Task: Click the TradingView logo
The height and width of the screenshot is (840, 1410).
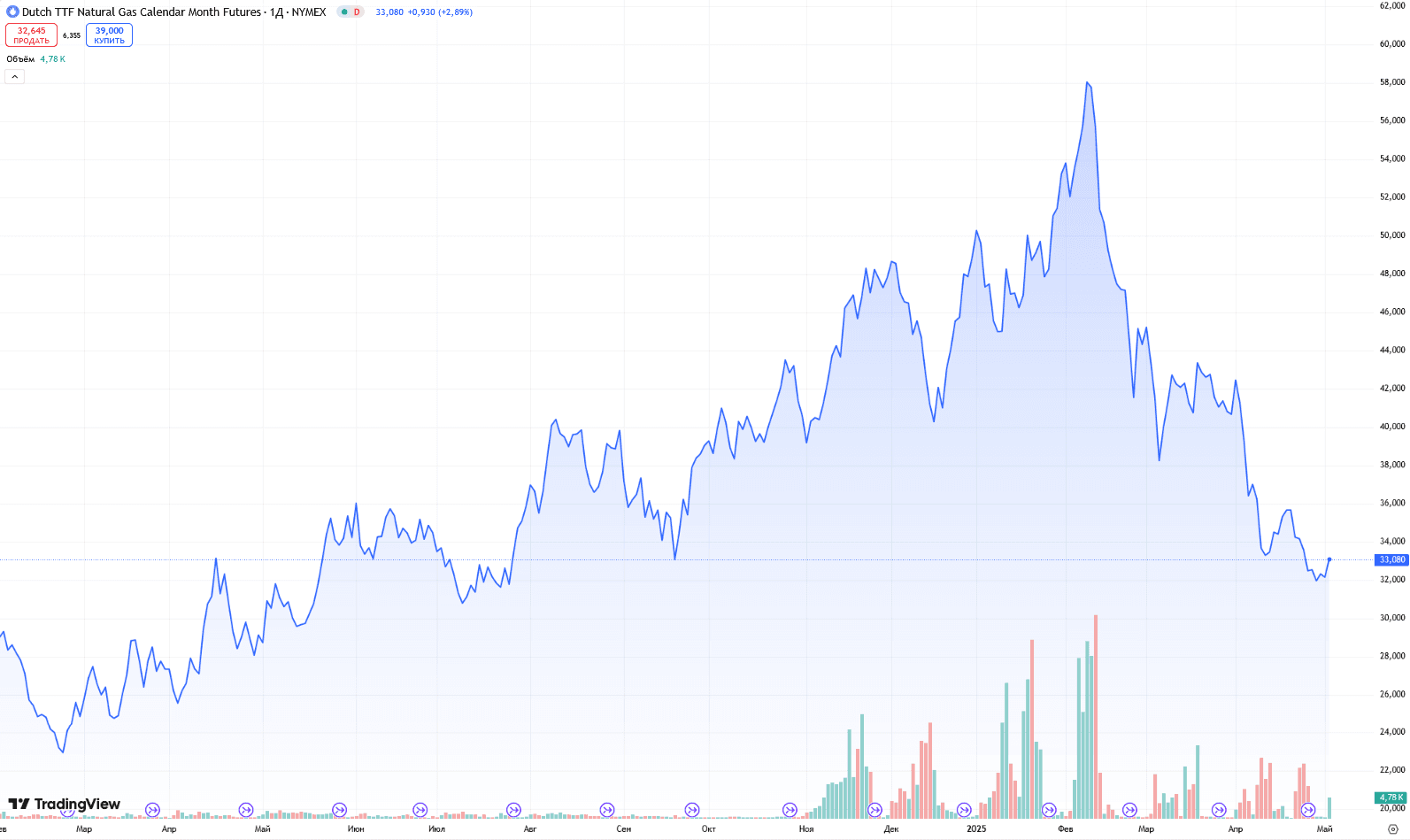Action: pos(65,804)
